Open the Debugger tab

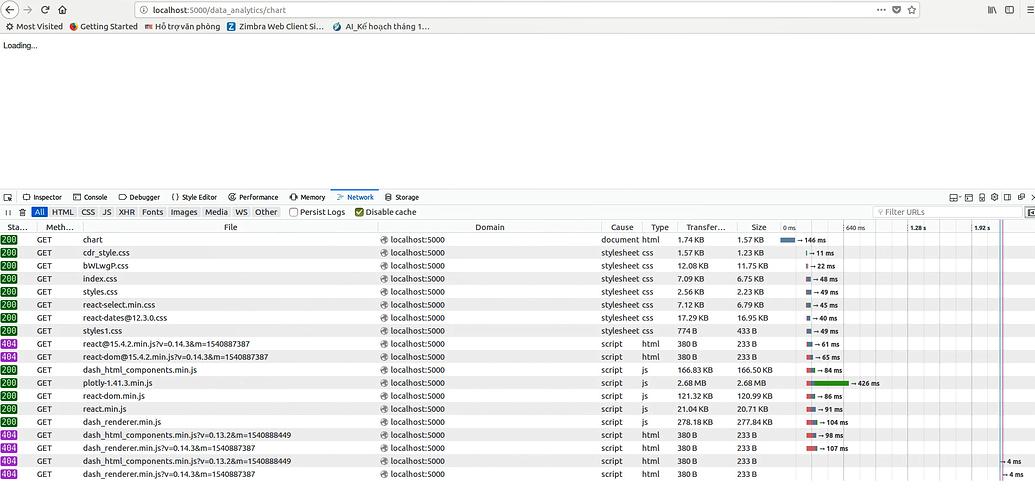coord(139,197)
